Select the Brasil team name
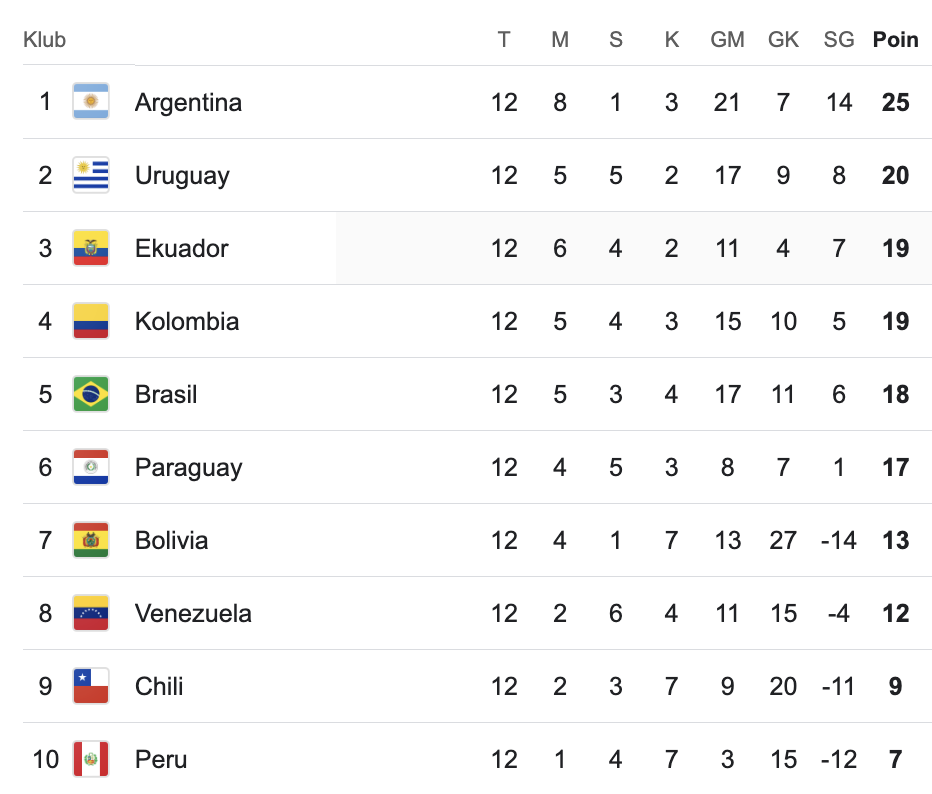 pyautogui.click(x=166, y=394)
